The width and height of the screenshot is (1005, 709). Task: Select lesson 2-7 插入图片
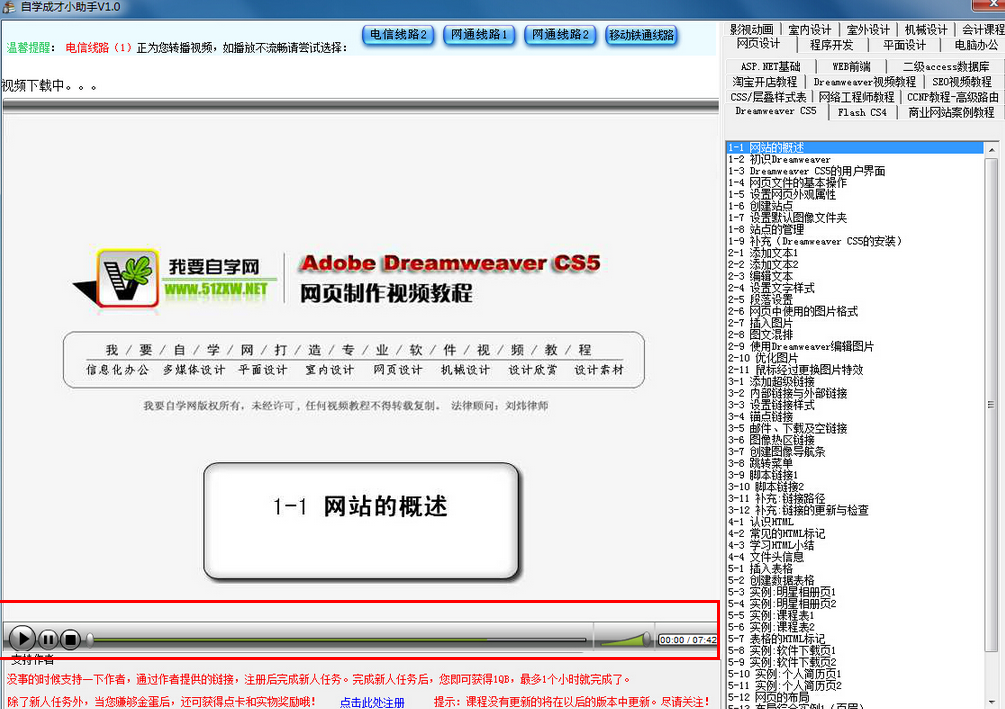point(854,323)
